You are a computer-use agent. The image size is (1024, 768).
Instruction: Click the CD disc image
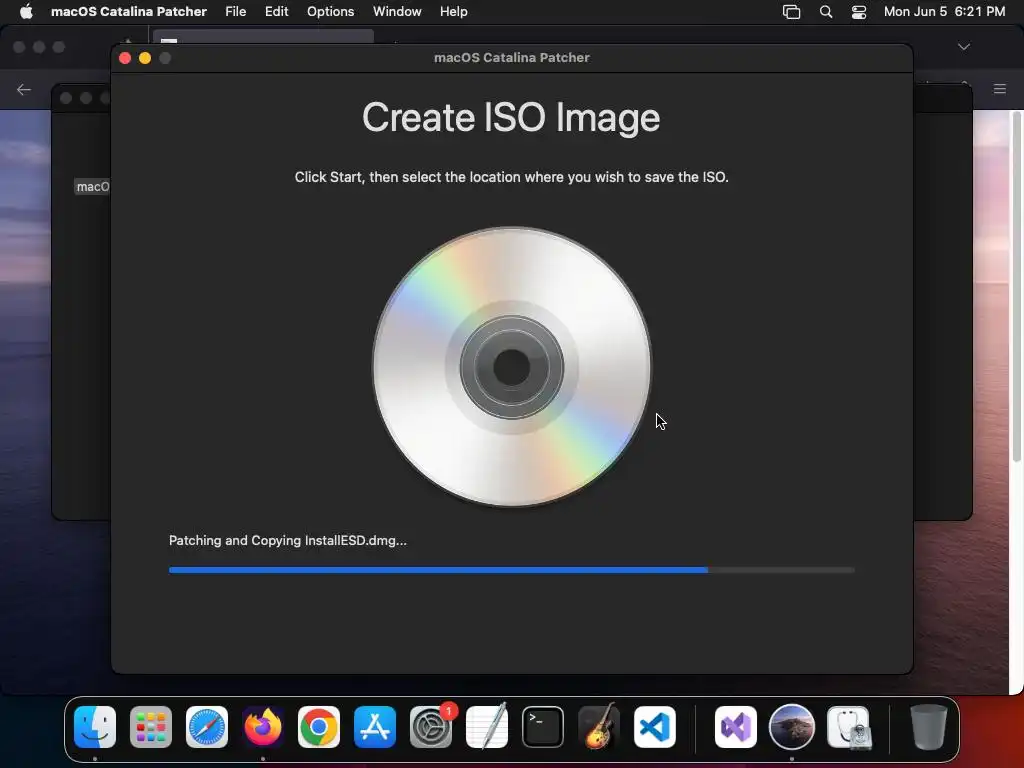[x=511, y=366]
